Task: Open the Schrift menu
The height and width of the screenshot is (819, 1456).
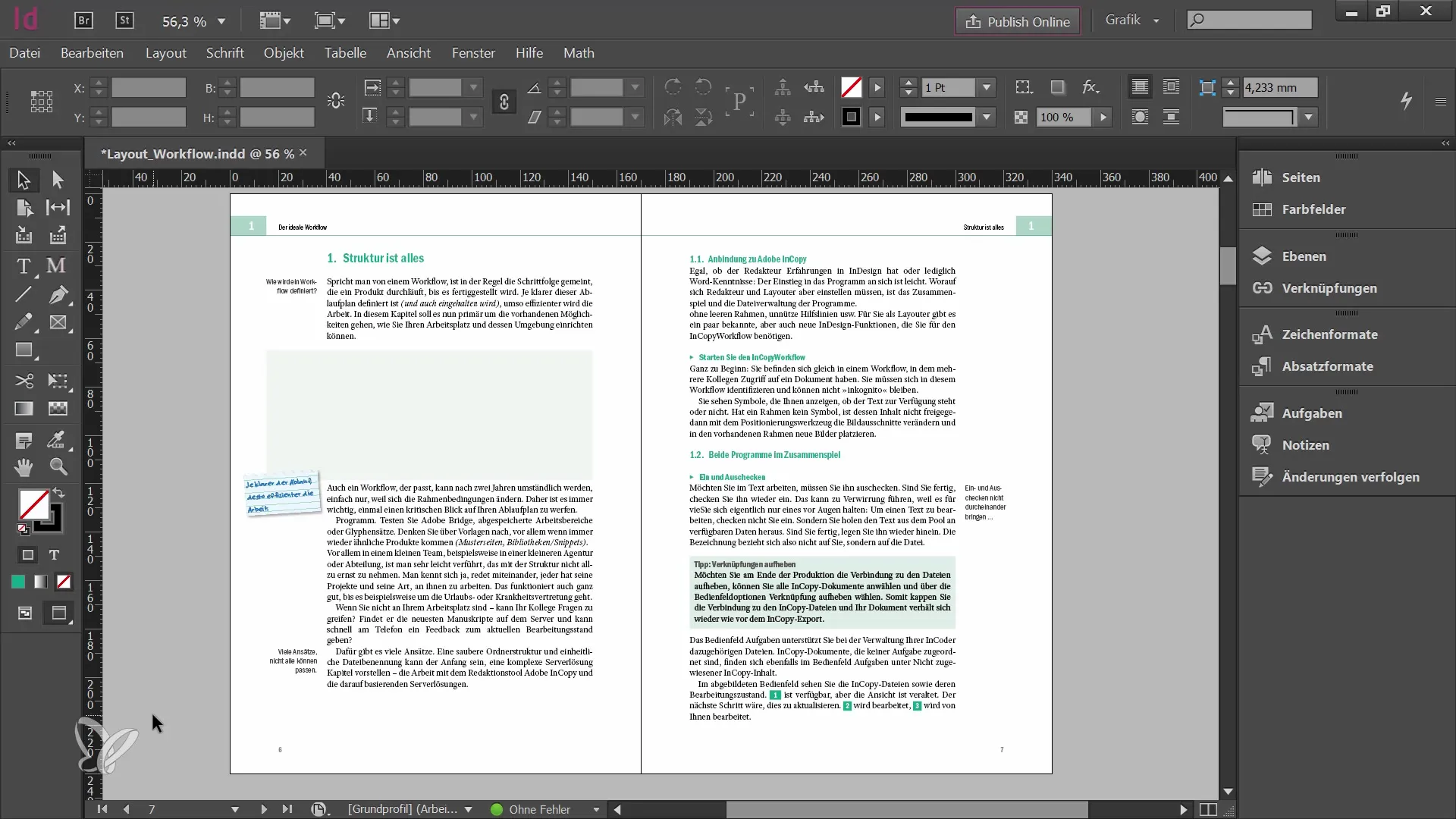Action: (224, 52)
